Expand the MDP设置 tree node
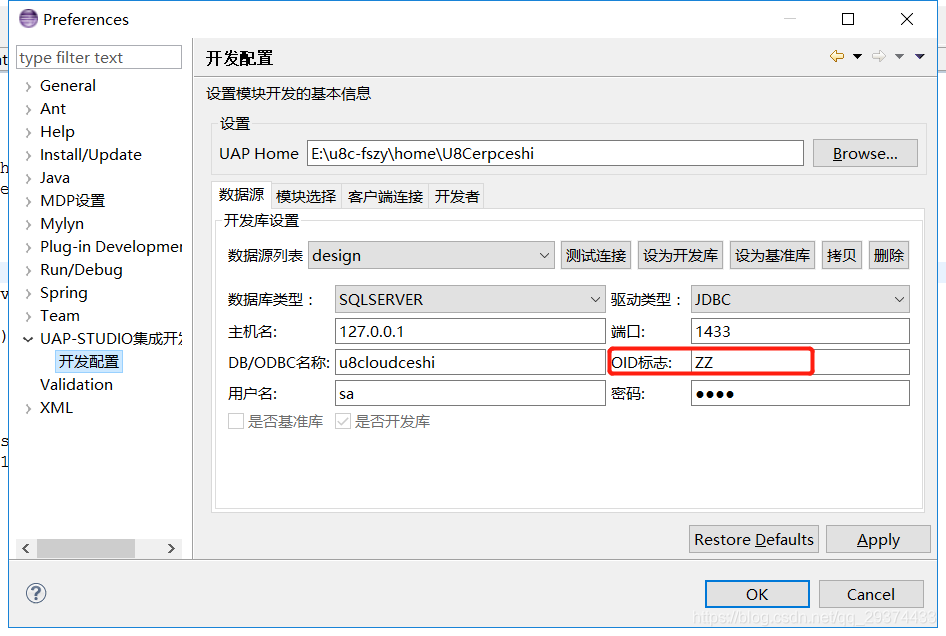This screenshot has height=636, width=946. point(28,201)
